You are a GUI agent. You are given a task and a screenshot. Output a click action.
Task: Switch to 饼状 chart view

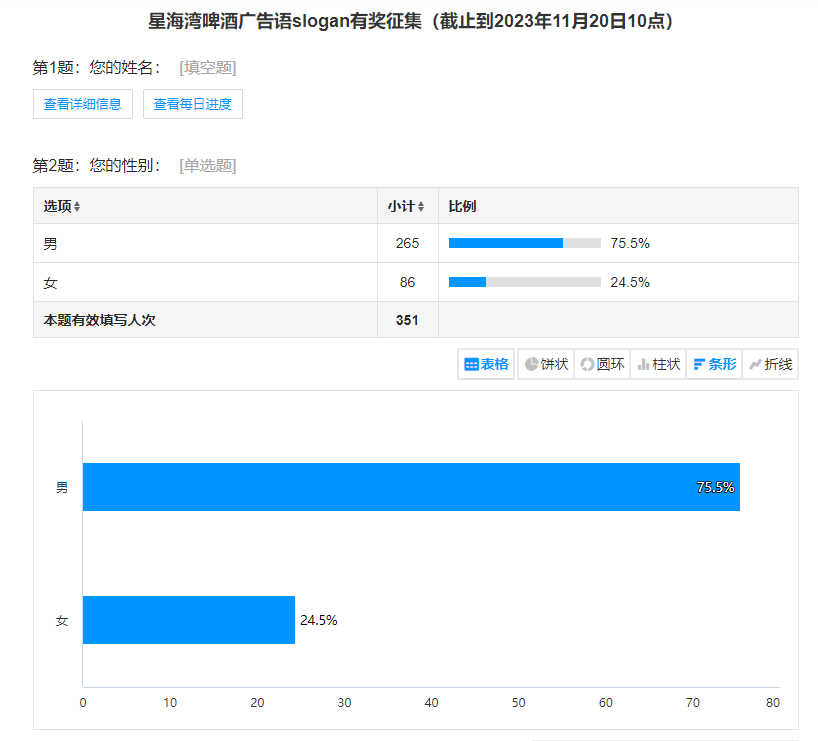546,364
